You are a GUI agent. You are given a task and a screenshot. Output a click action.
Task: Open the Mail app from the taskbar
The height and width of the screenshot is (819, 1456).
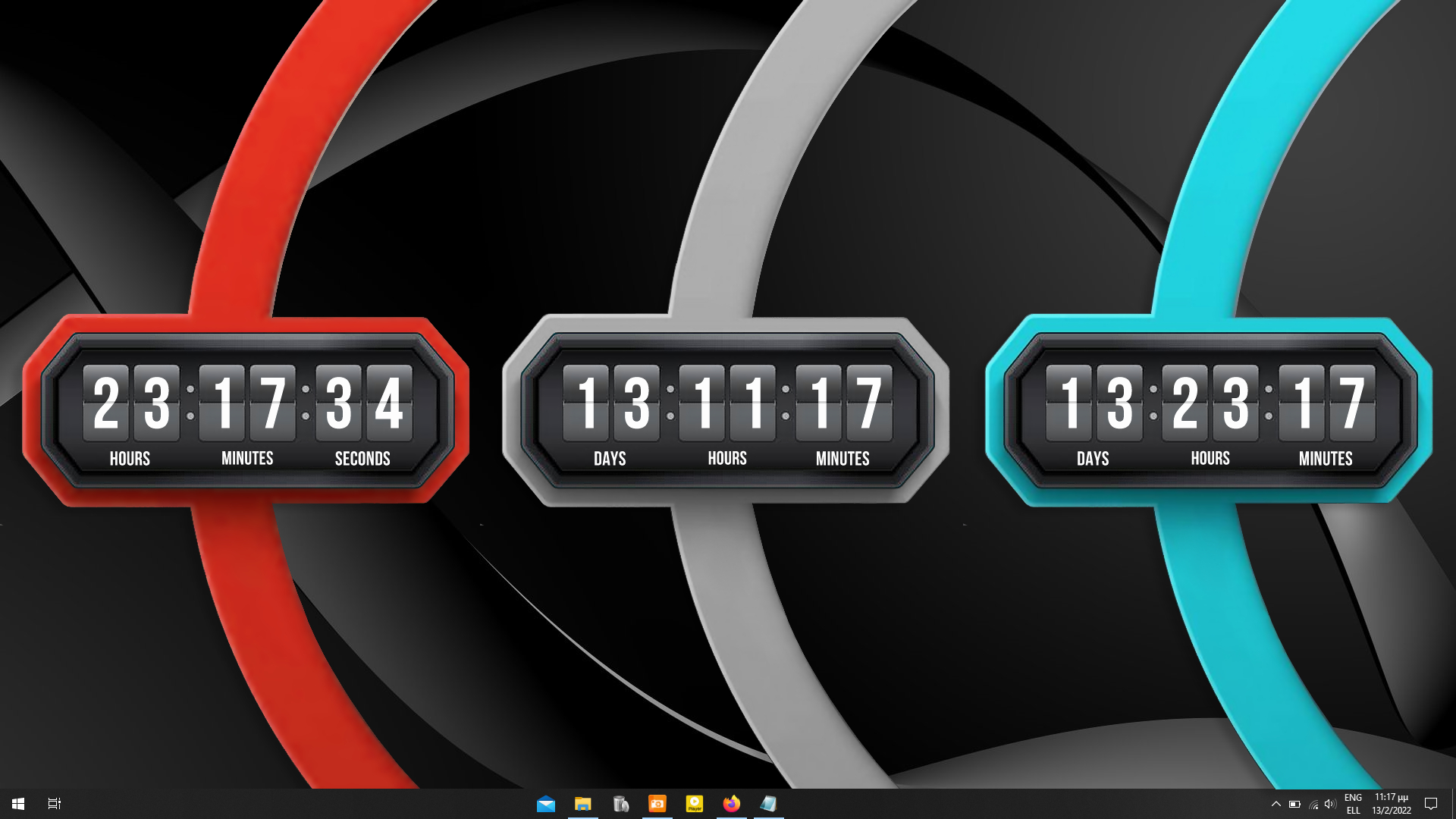click(547, 804)
